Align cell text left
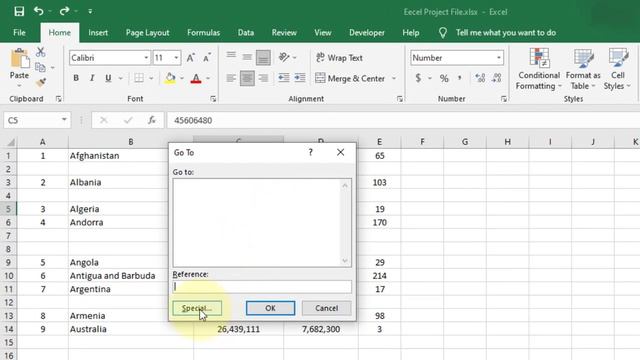The image size is (640, 360). pos(231,78)
